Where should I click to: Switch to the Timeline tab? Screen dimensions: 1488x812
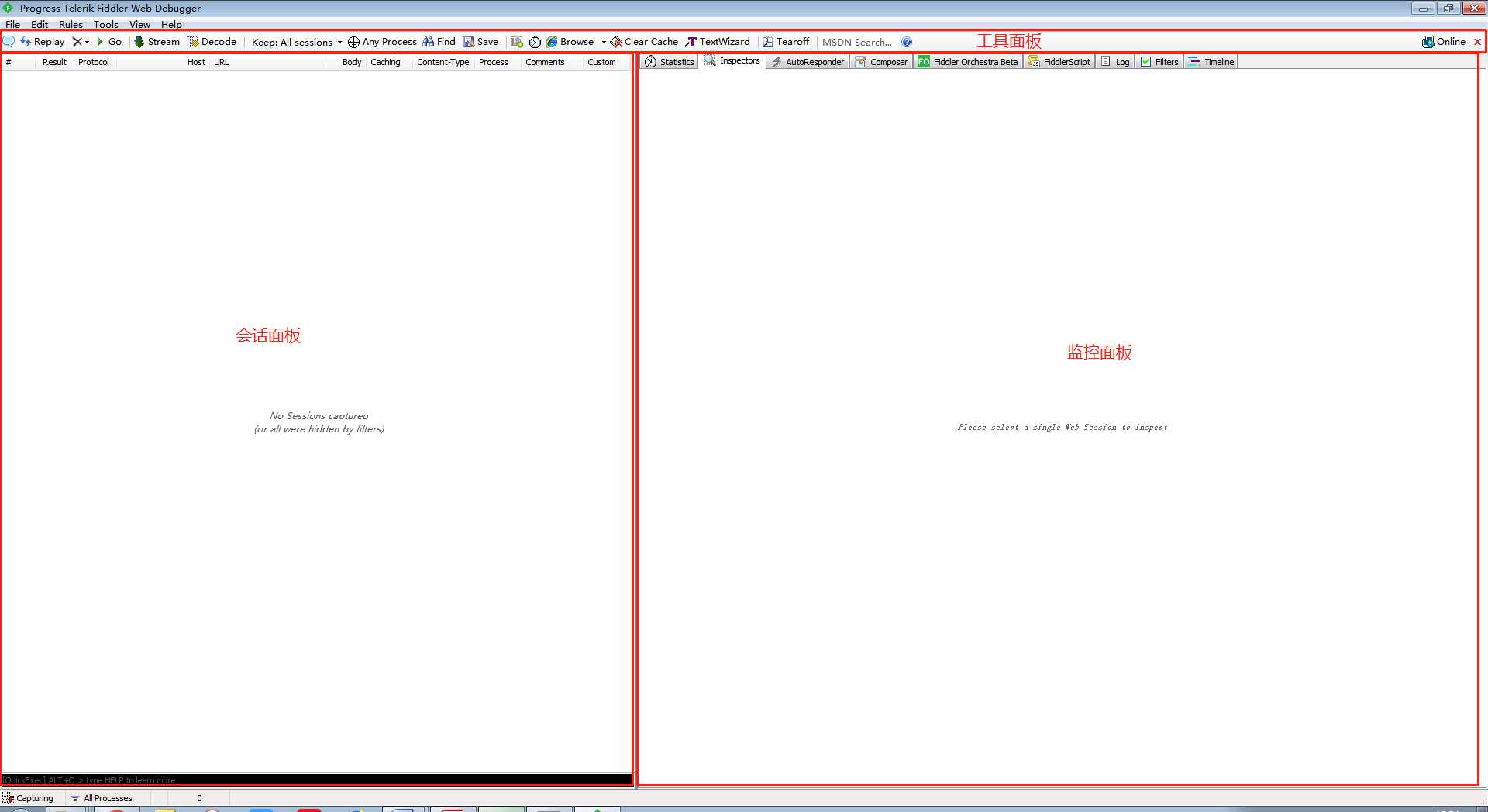(x=1211, y=62)
